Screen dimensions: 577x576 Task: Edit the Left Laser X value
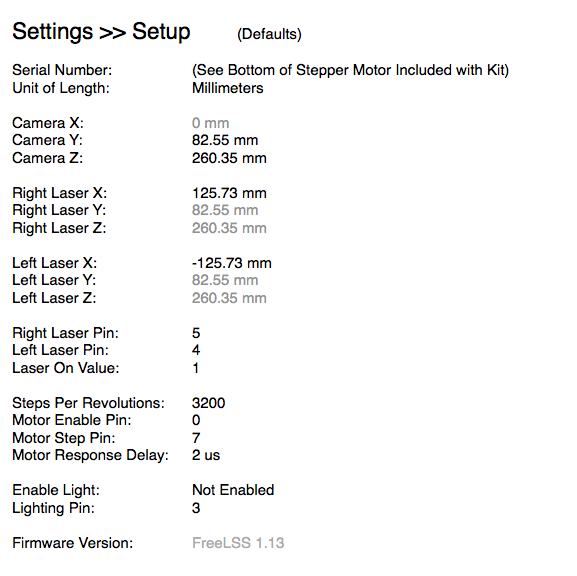tap(231, 263)
